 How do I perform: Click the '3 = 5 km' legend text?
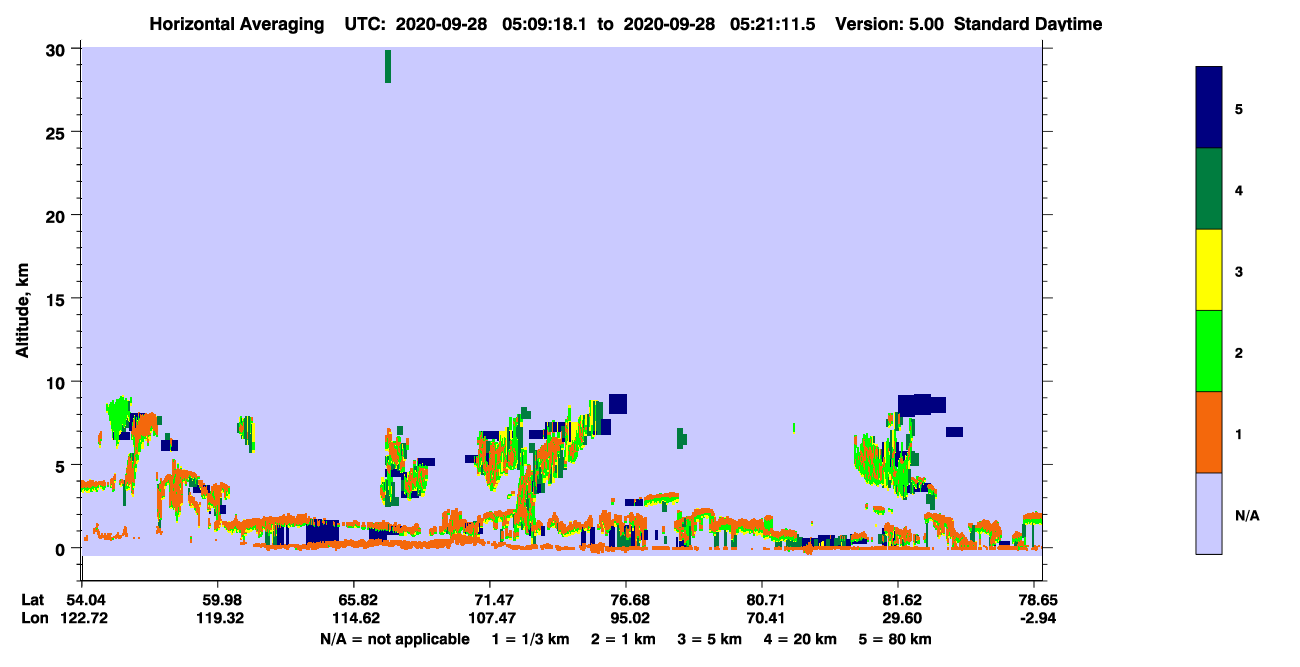click(711, 639)
